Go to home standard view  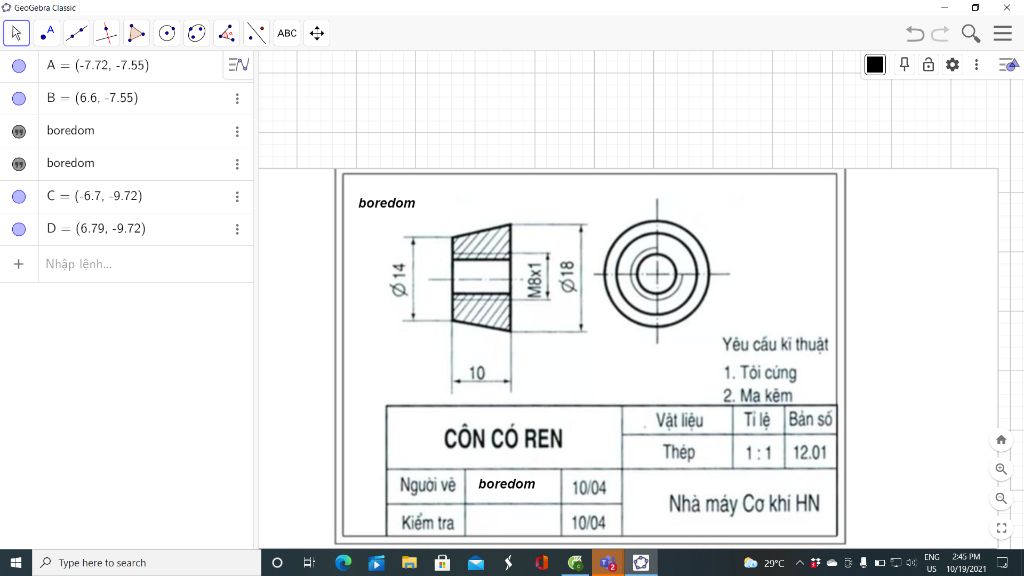pos(1000,440)
